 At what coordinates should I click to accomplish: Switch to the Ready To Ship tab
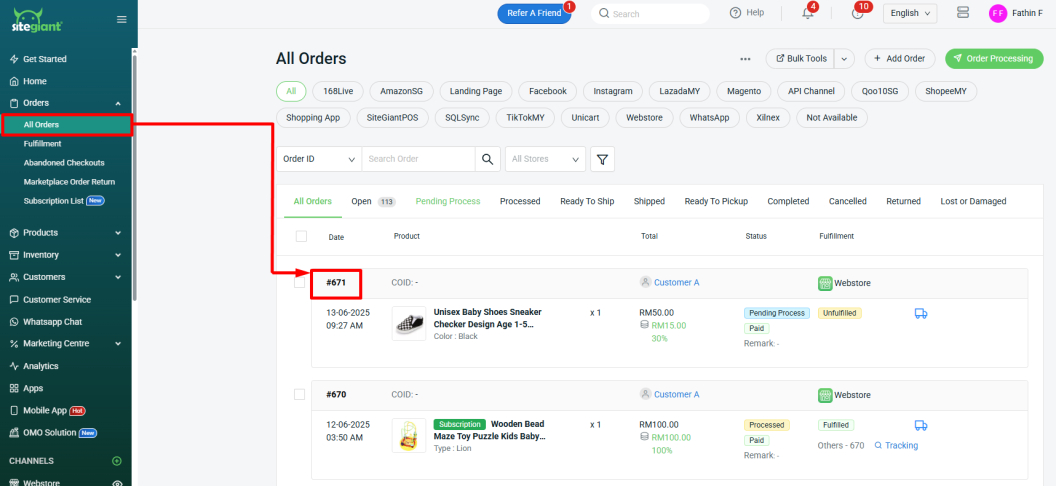click(x=587, y=201)
